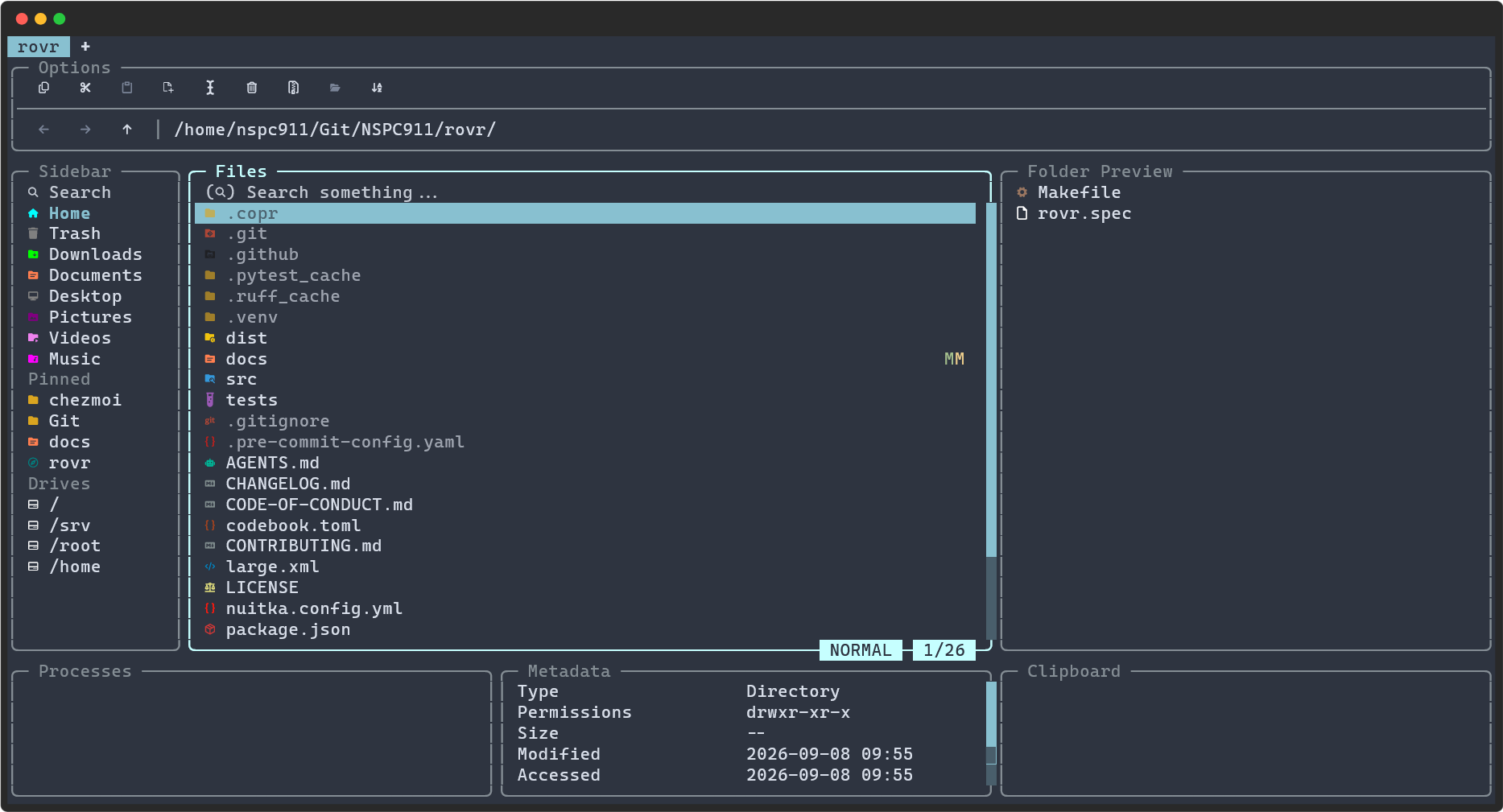The image size is (1503, 812).
Task: Open Pictures in the sidebar
Action: coord(97,317)
